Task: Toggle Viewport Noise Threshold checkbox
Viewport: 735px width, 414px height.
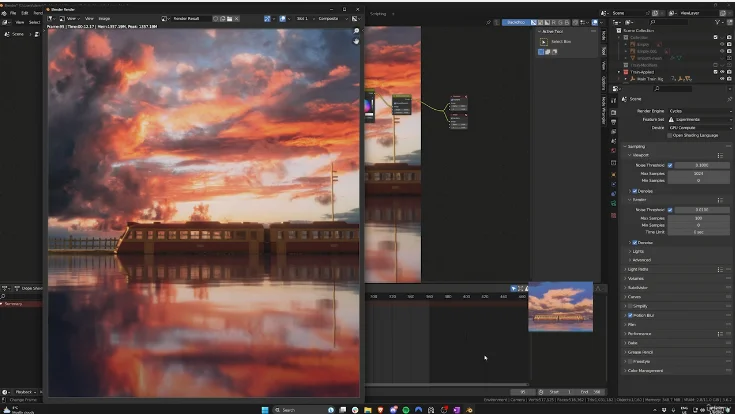Action: (x=670, y=165)
